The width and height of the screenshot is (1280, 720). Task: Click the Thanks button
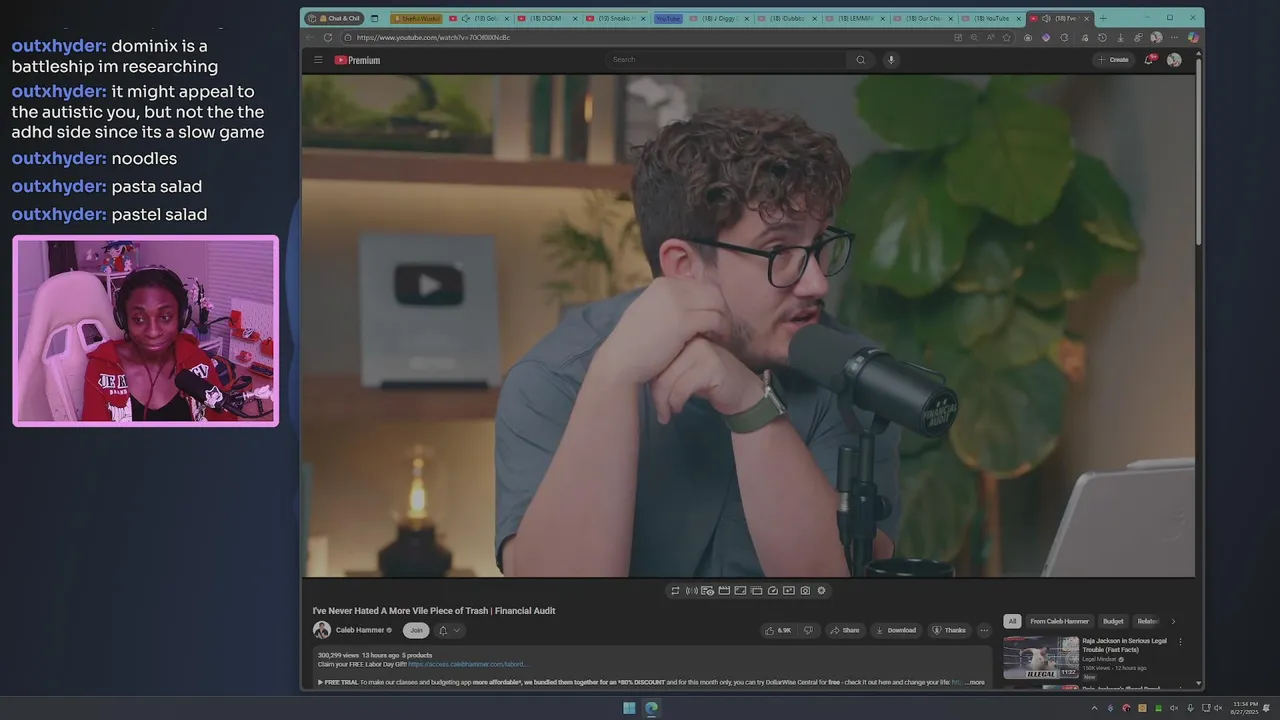pos(949,630)
